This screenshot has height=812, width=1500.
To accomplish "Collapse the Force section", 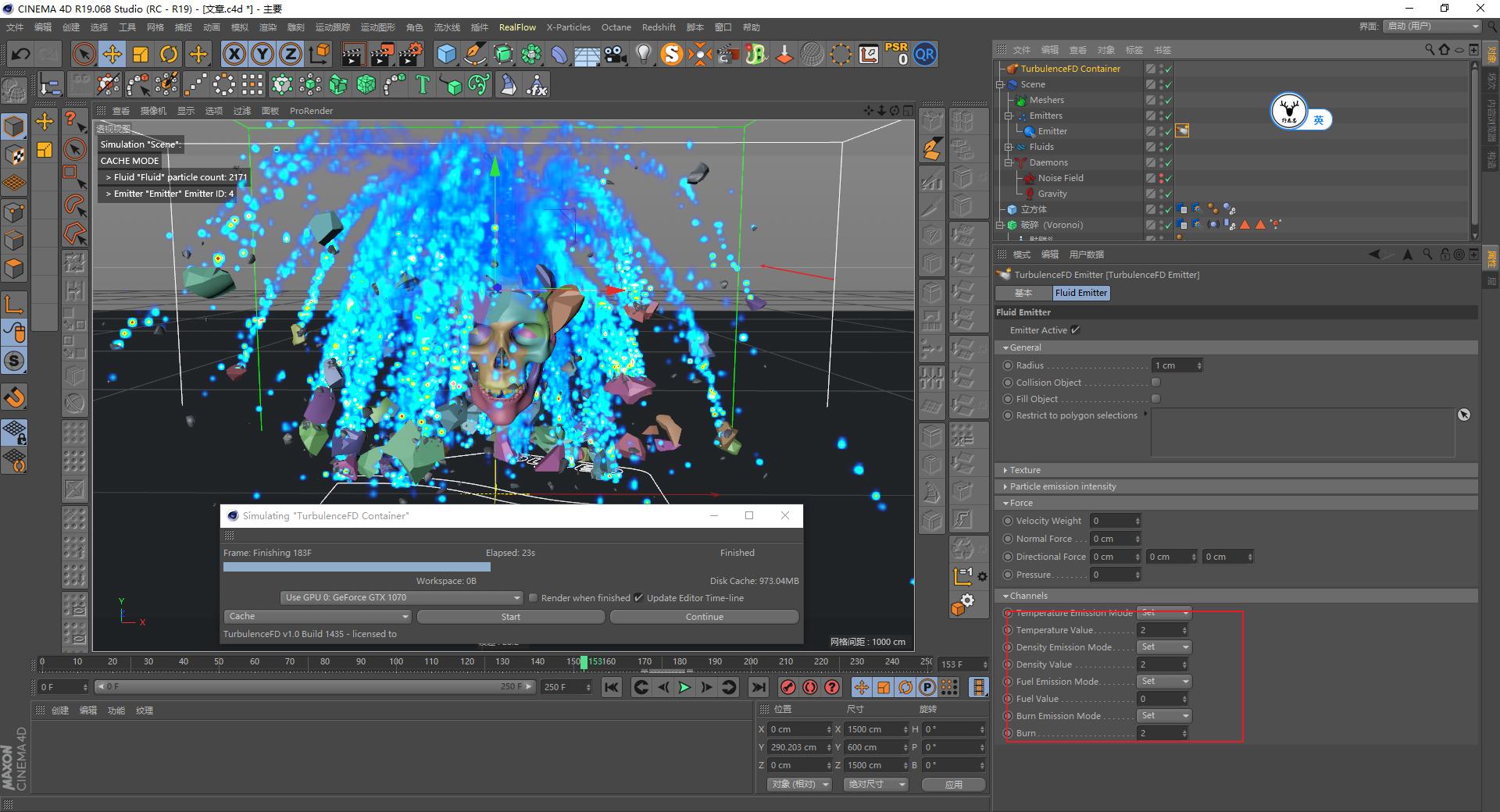I will pos(1006,503).
